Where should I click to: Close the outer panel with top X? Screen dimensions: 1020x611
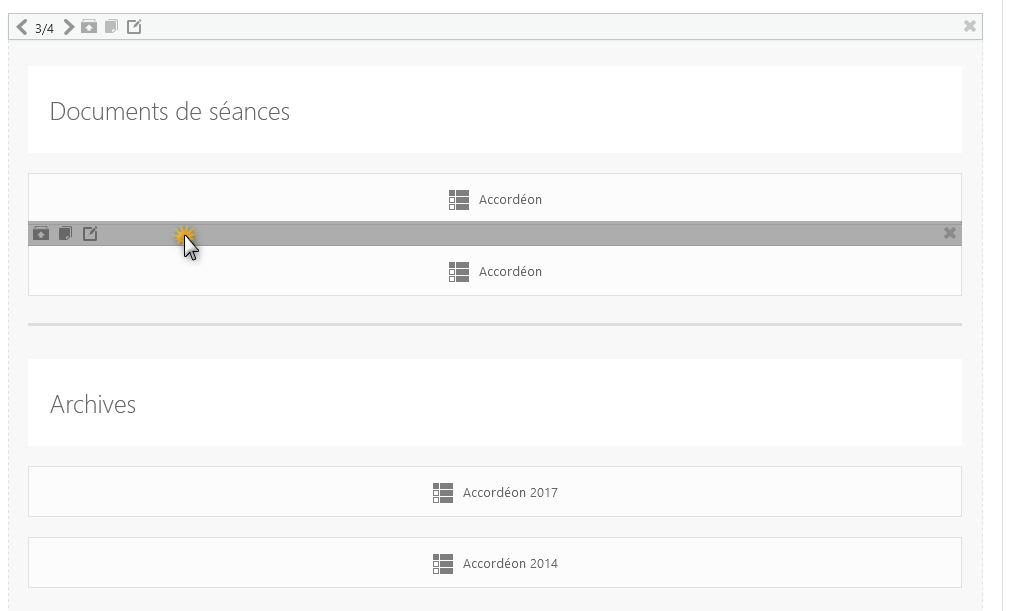click(x=969, y=26)
